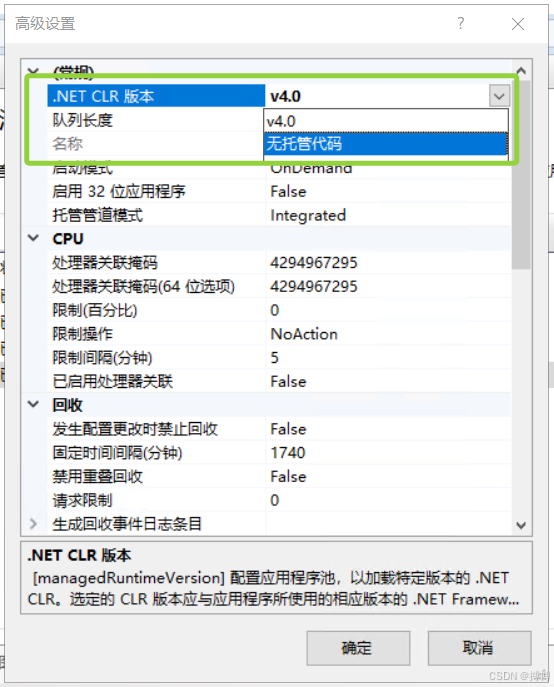Select the .NET CLR 版本 property row
The image size is (554, 687).
tap(156, 96)
